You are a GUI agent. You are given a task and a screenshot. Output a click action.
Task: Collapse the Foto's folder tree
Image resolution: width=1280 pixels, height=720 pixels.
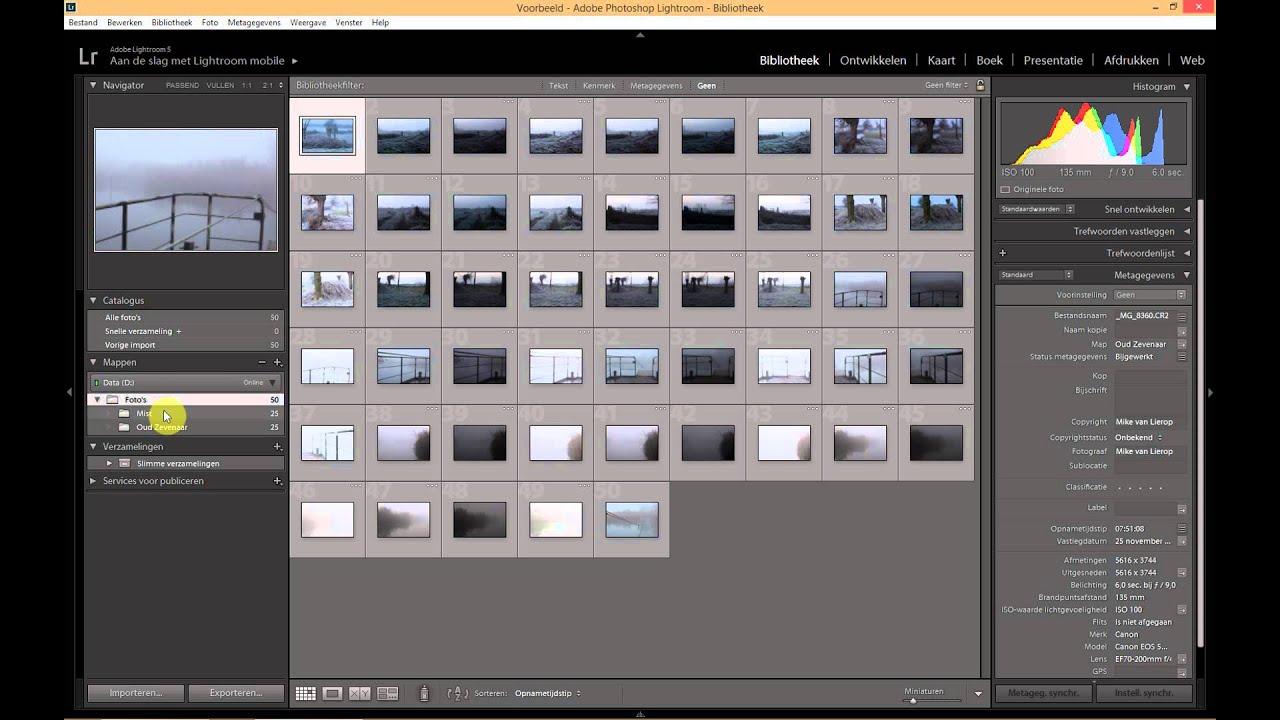click(97, 400)
